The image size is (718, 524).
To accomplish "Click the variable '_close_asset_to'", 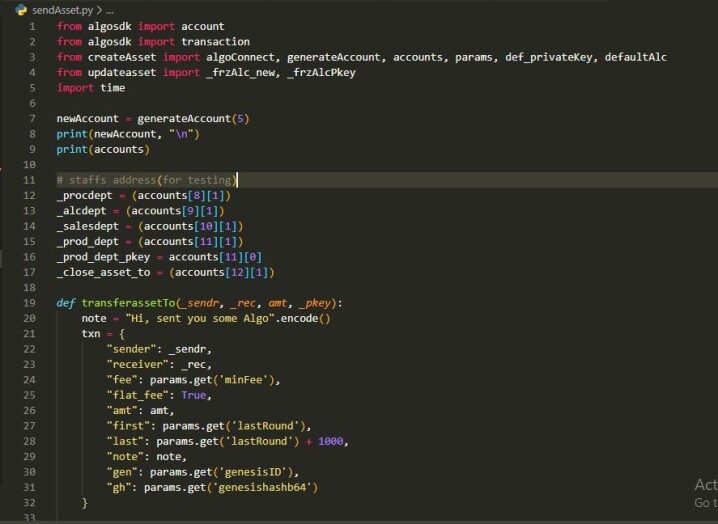I will tap(103, 273).
